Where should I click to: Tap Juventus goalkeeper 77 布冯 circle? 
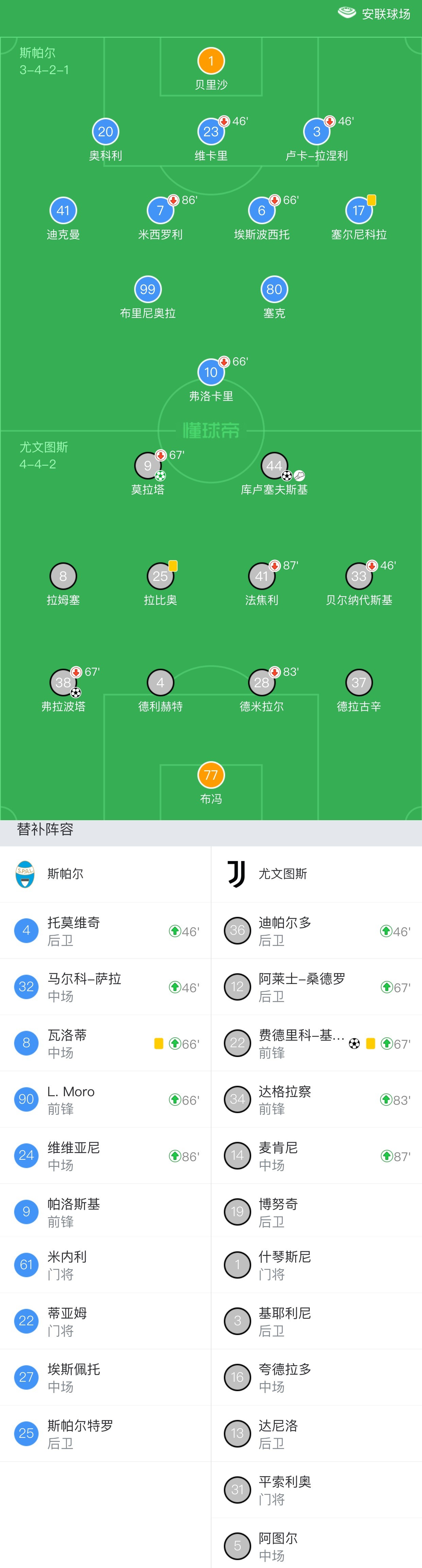click(x=211, y=775)
